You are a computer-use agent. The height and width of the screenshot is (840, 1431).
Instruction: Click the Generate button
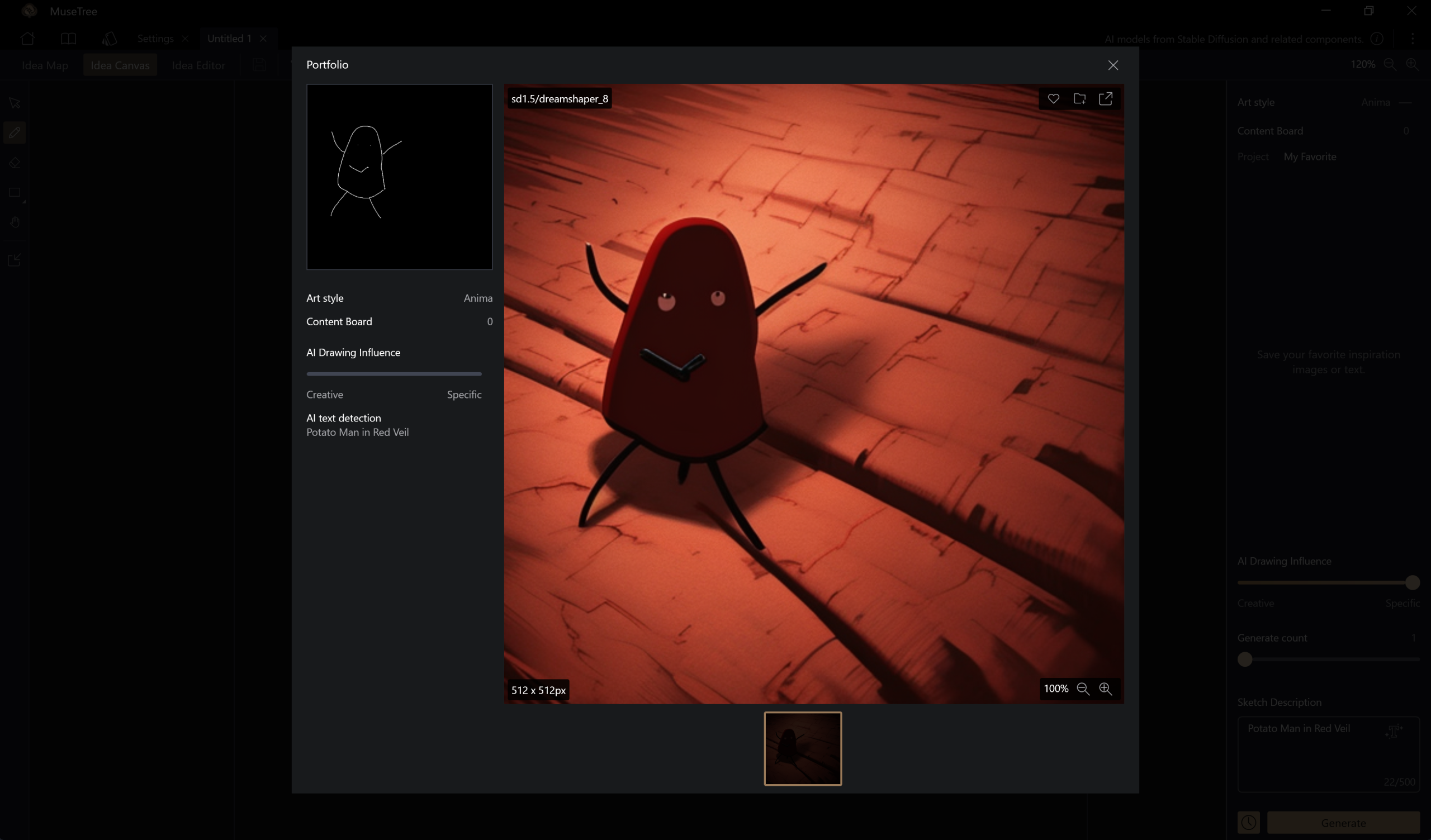point(1343,823)
